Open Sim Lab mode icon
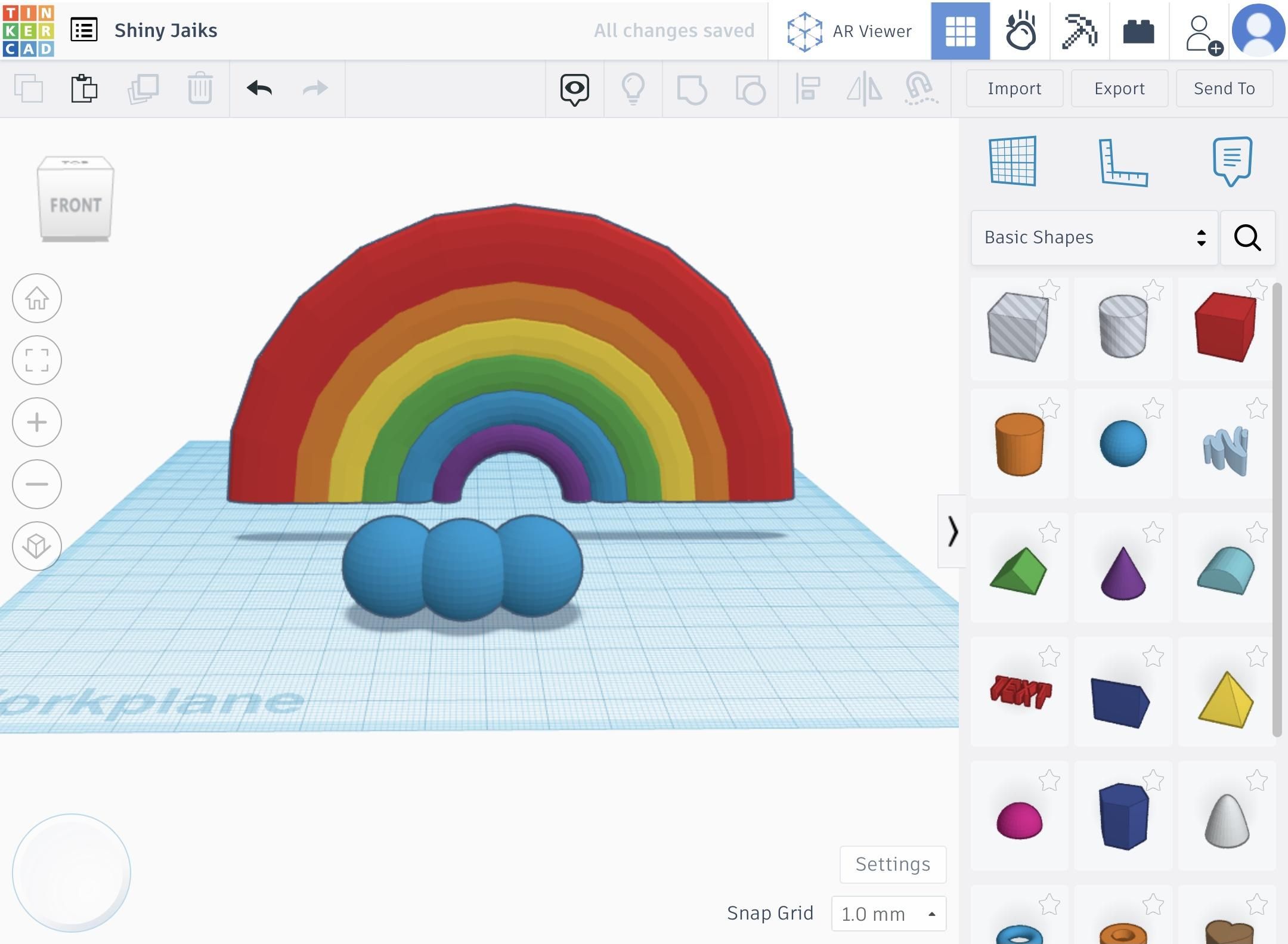Screen dimensions: 1288x944 point(1020,31)
